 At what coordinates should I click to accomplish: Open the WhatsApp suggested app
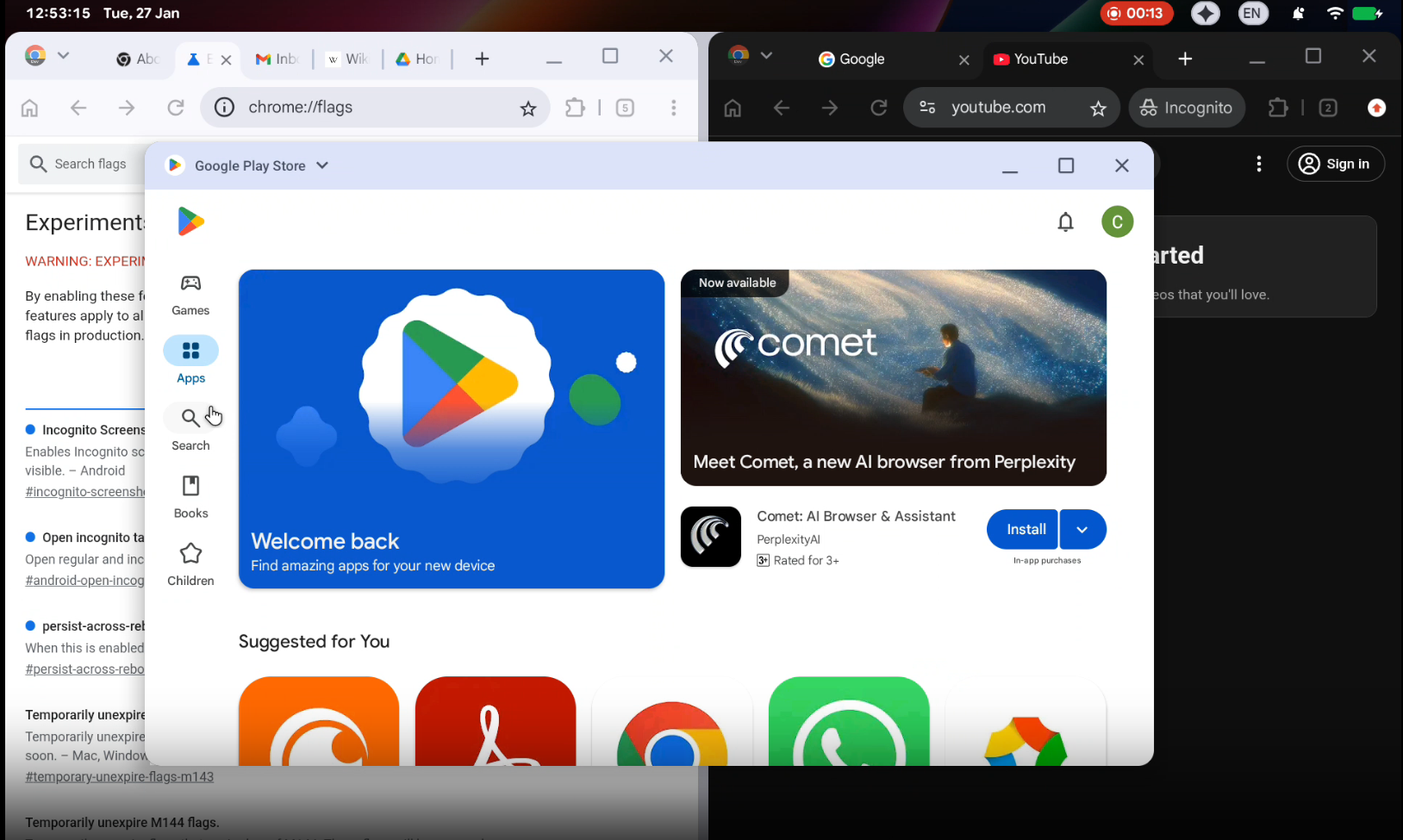click(849, 721)
